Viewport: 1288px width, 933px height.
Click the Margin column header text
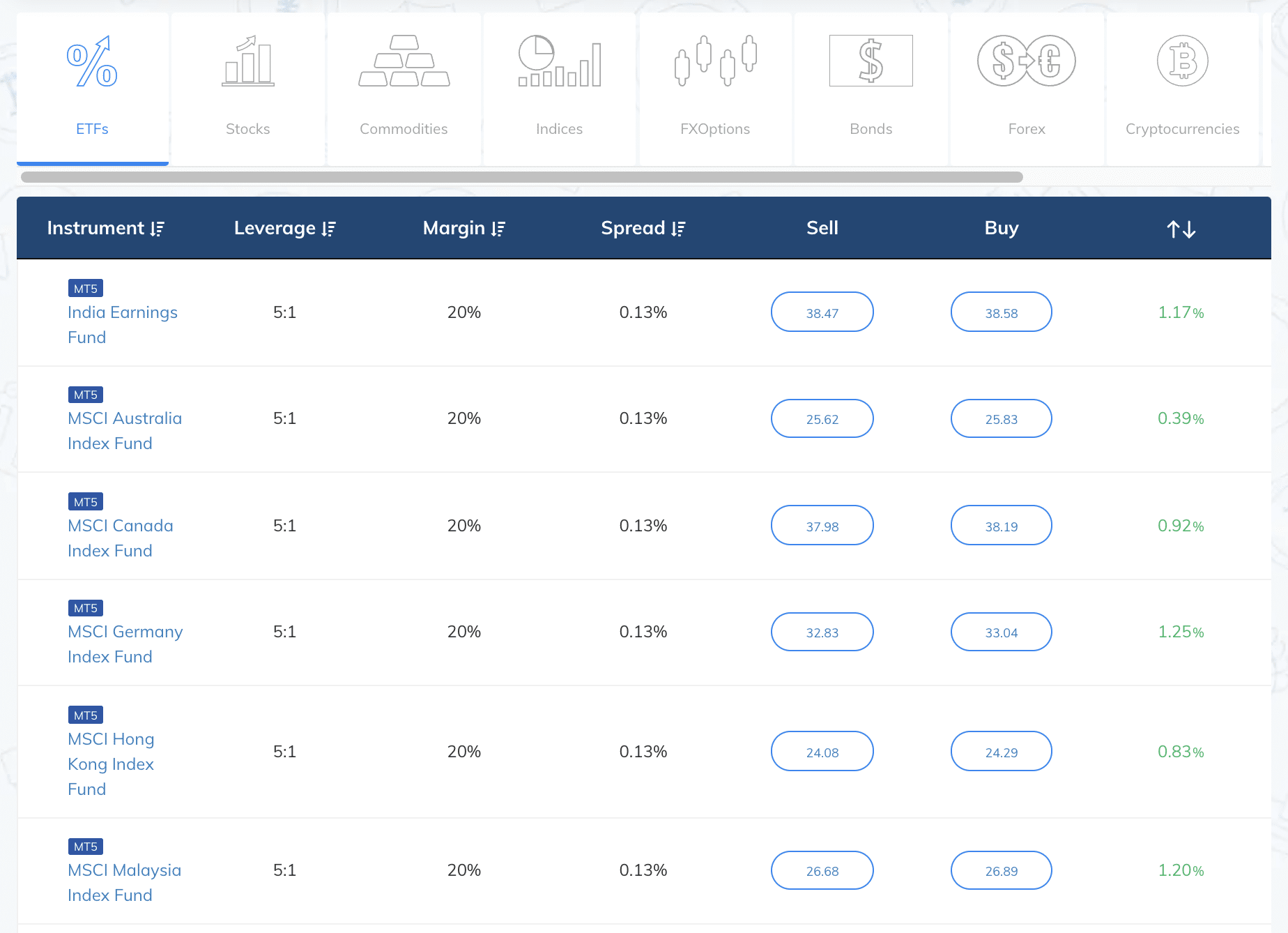click(x=454, y=228)
